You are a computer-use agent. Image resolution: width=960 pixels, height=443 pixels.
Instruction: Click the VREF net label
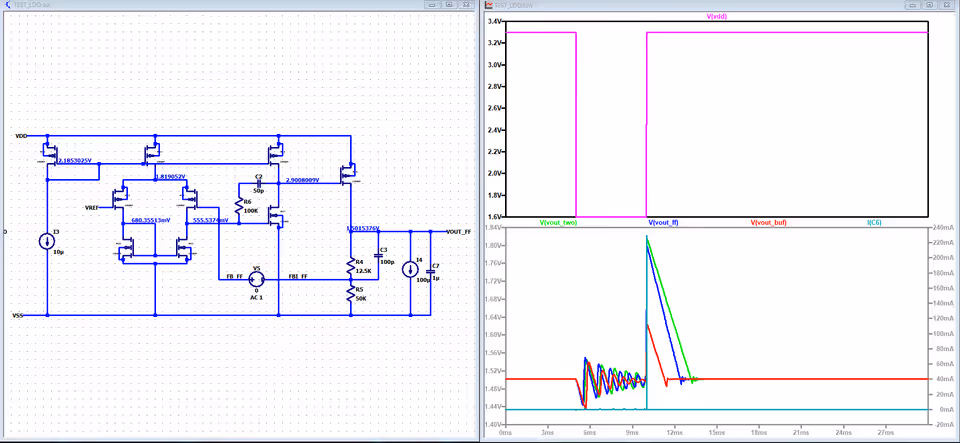coord(92,208)
